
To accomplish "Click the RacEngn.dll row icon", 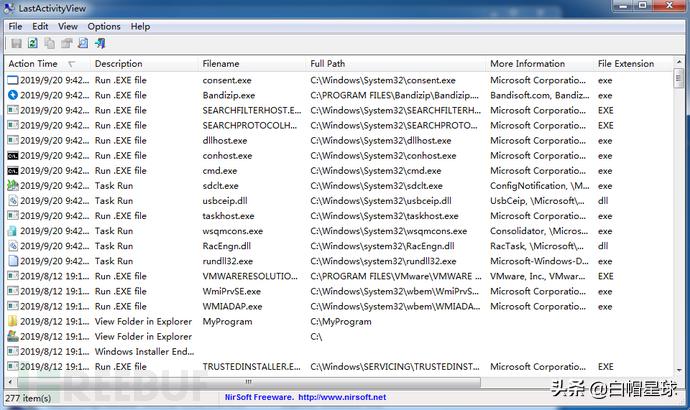I will pos(13,246).
